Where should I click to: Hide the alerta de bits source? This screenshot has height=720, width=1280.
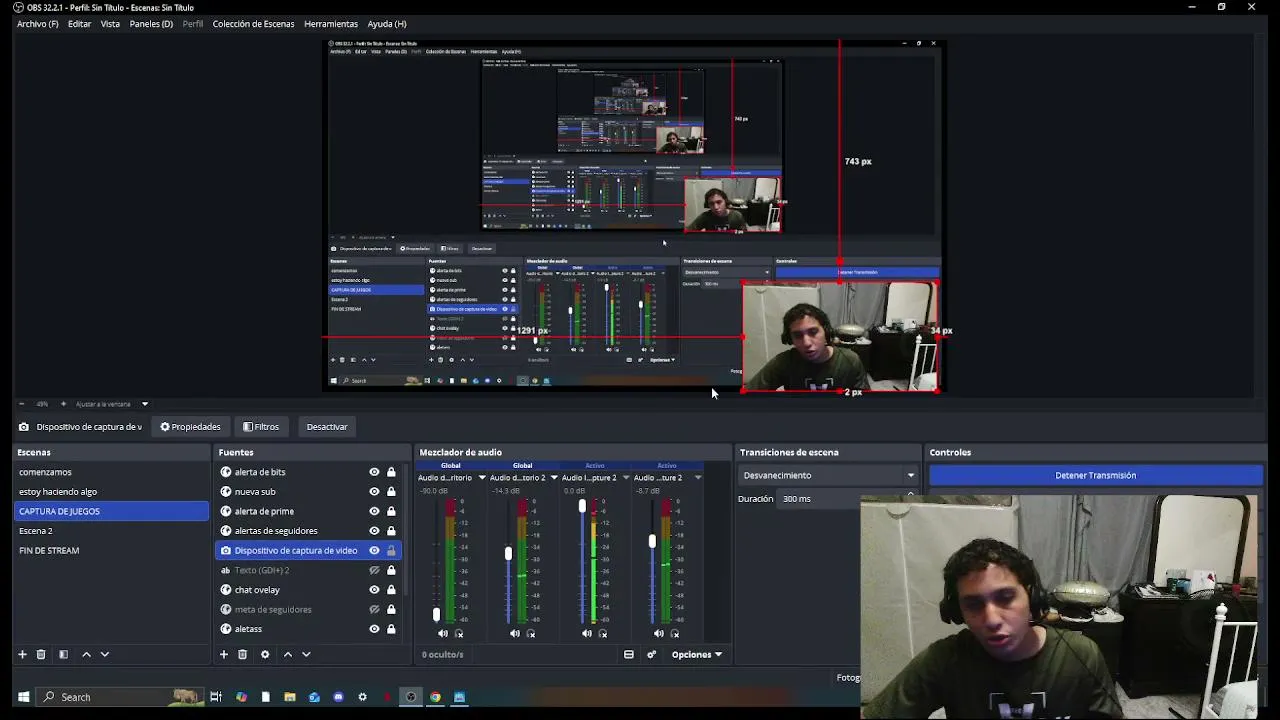tap(374, 472)
